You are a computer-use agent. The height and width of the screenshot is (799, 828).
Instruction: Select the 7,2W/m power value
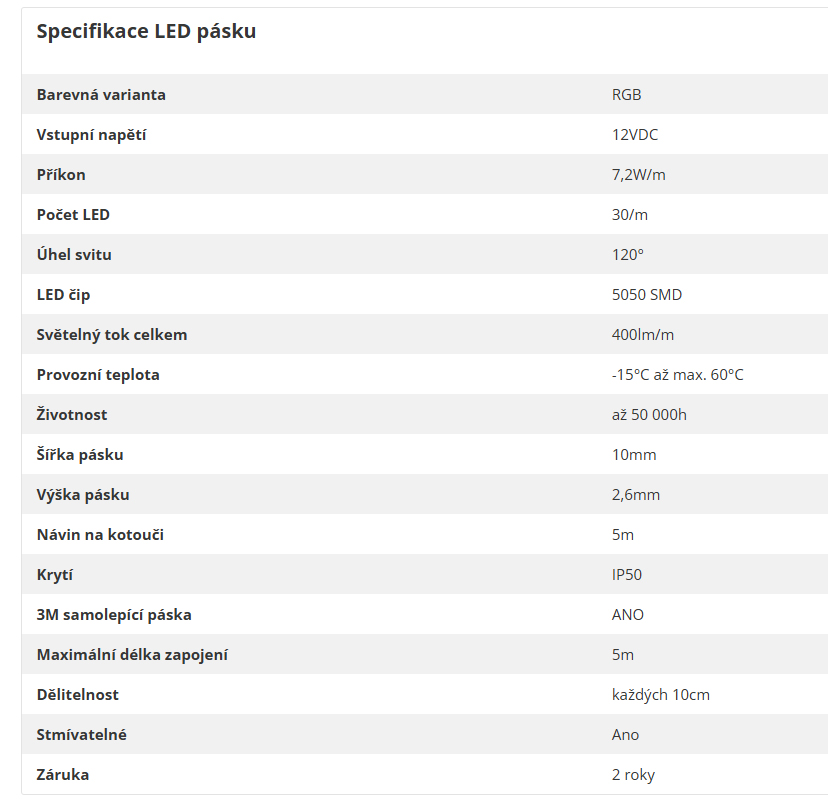pos(638,175)
